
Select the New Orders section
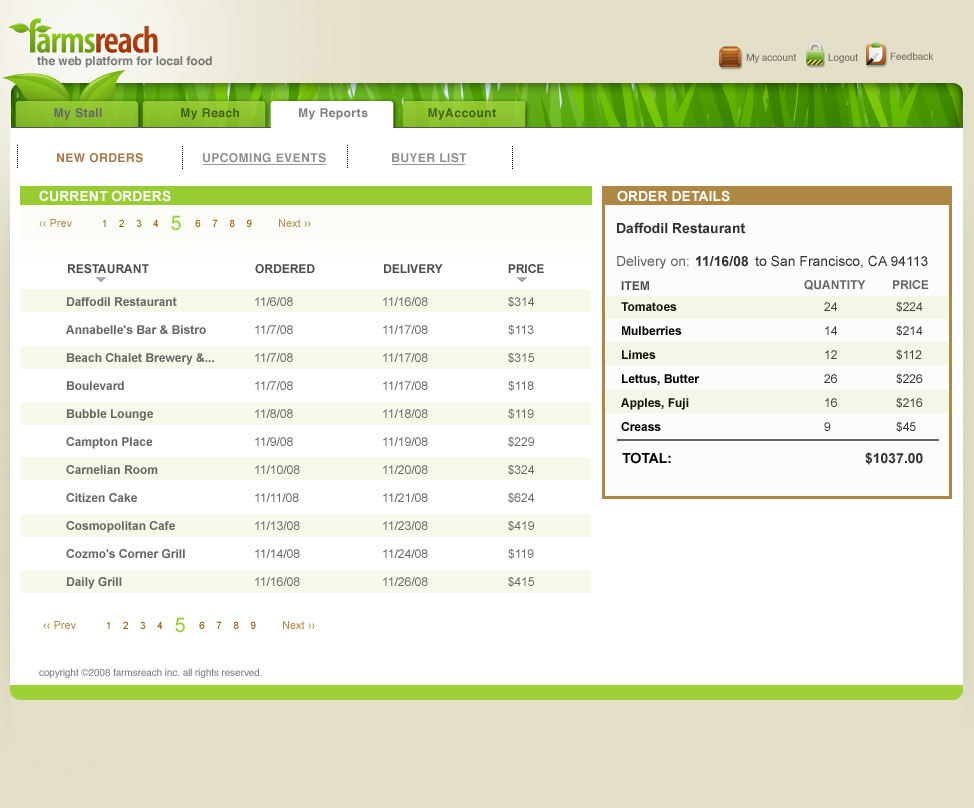point(100,158)
